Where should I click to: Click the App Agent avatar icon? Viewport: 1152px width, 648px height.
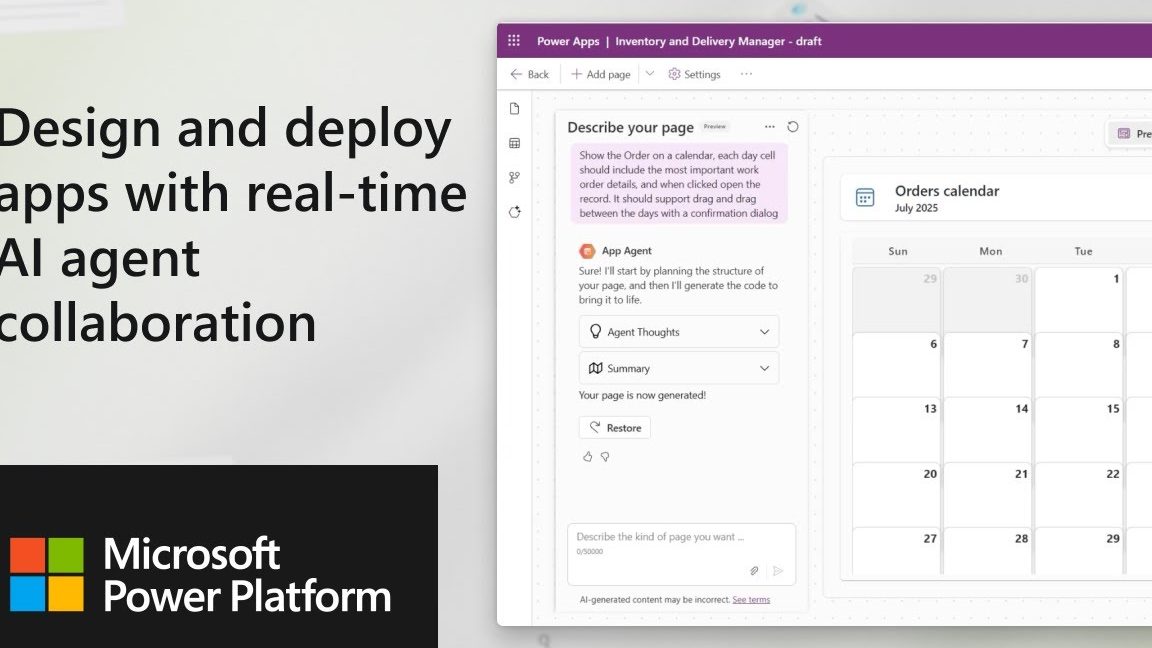587,251
